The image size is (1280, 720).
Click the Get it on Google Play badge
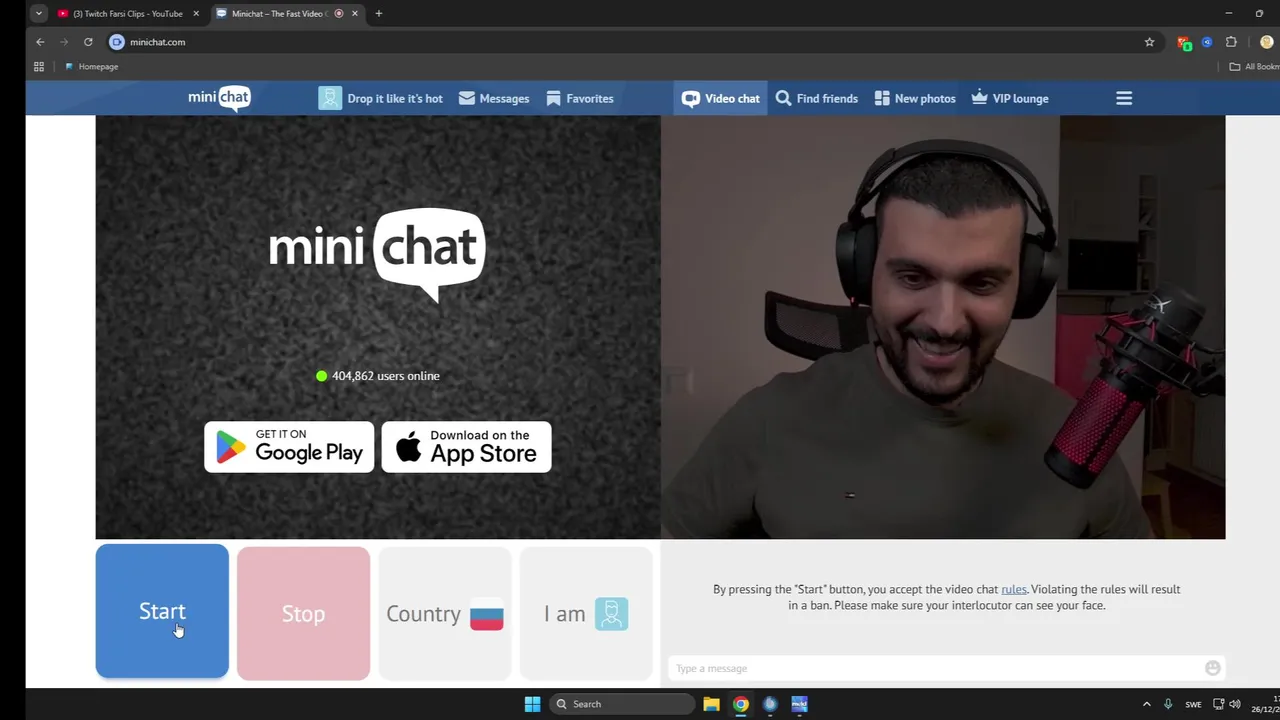pyautogui.click(x=289, y=447)
